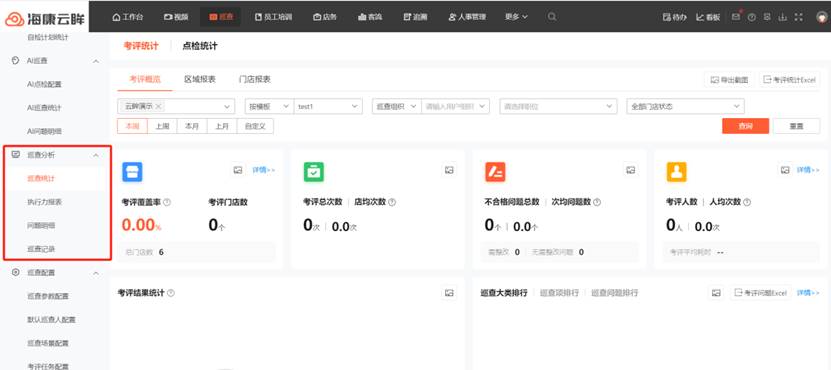Select the 上周 time range
This screenshot has height=370, width=831.
pyautogui.click(x=162, y=126)
